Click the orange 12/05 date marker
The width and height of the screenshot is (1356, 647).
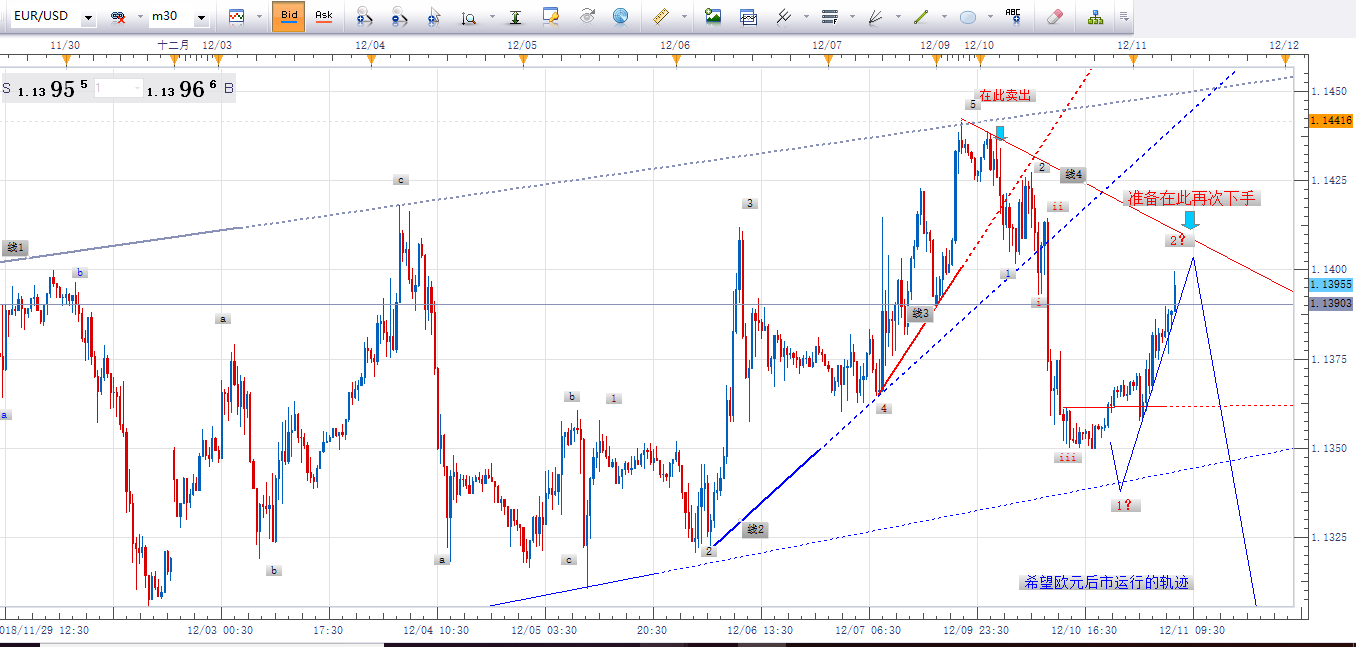point(522,61)
